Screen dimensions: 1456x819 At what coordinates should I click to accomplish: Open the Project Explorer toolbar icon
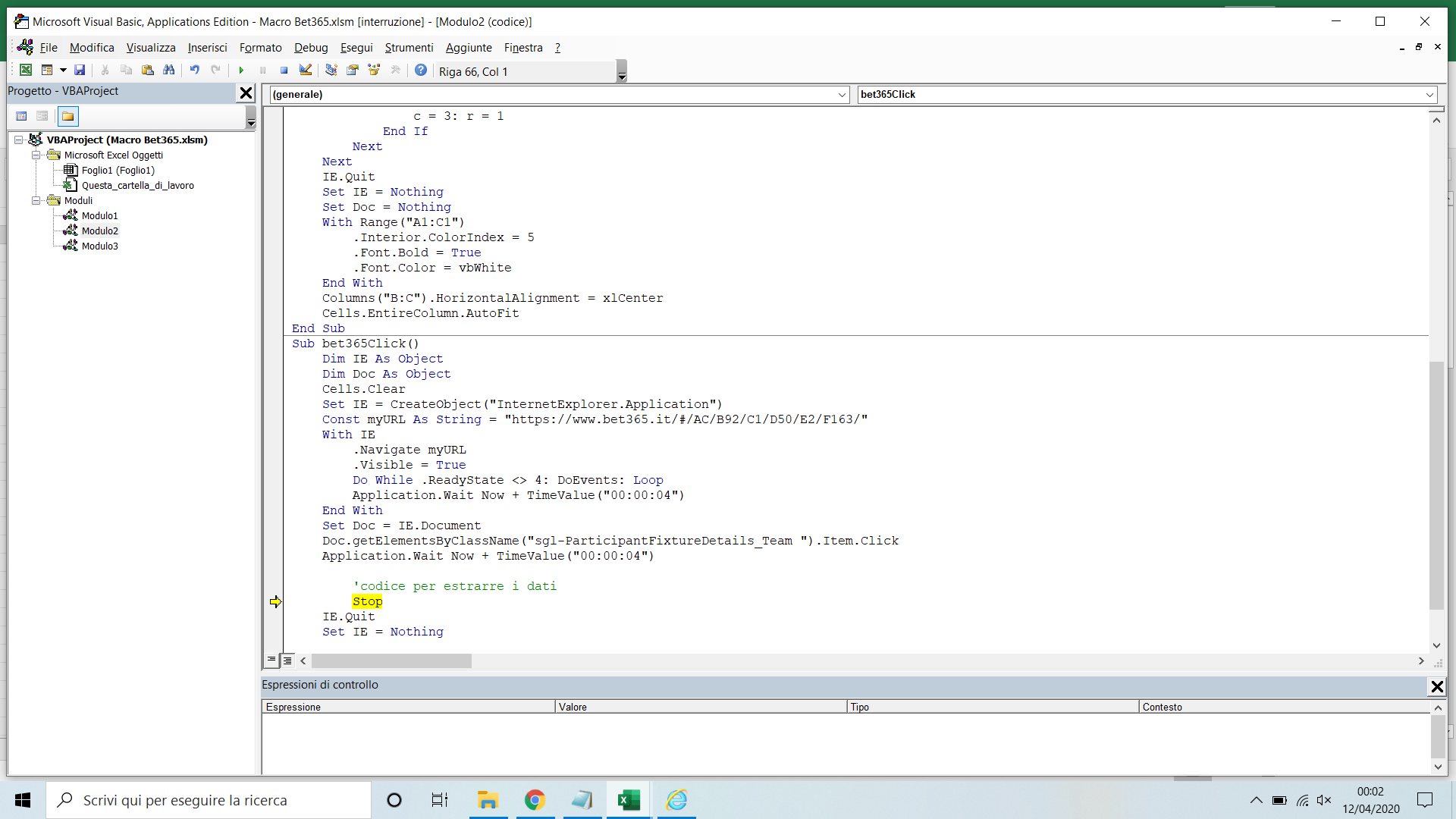click(x=331, y=71)
